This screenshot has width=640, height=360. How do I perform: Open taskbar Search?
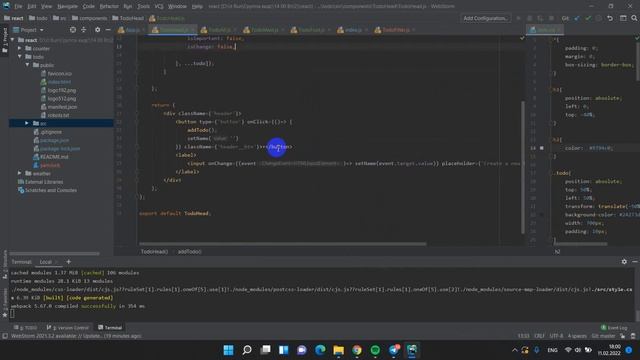[247, 350]
